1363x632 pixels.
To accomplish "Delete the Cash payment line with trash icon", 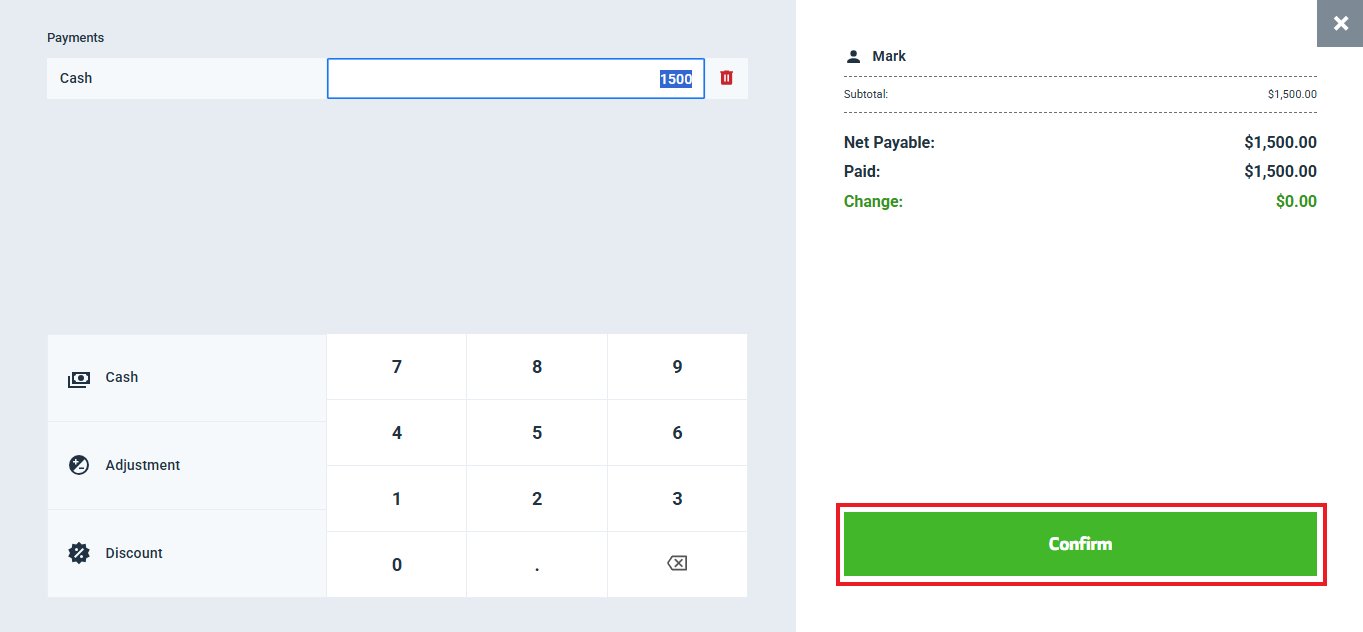I will point(727,78).
